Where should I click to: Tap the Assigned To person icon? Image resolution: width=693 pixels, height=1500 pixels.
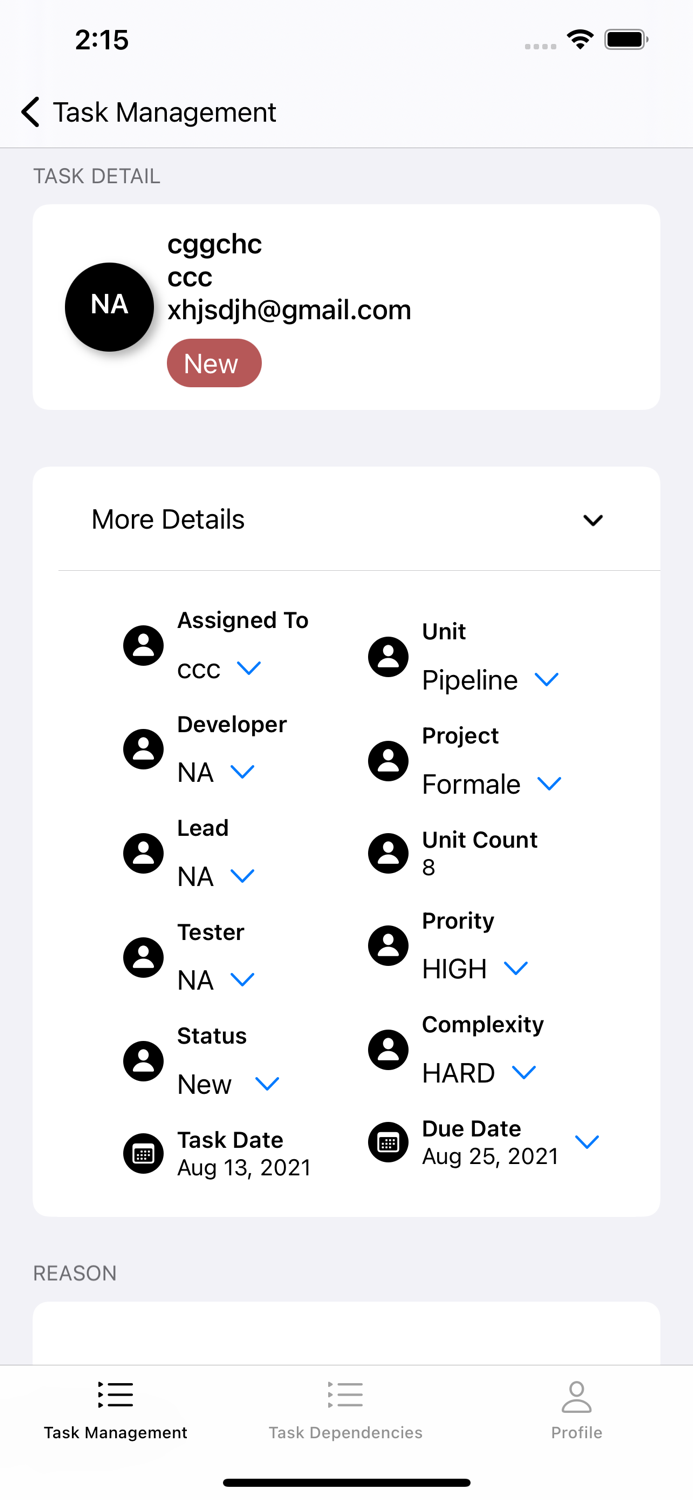click(x=143, y=646)
